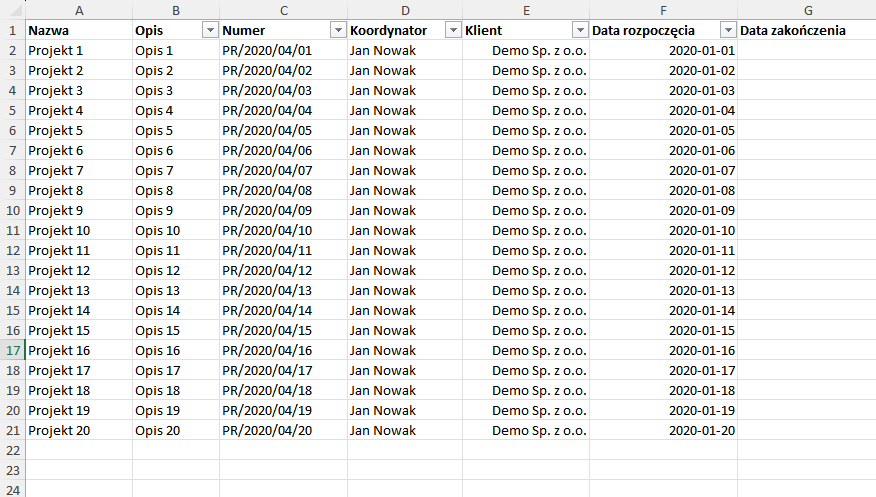Select date cell 2020-01-09
876x497 pixels.
pyautogui.click(x=663, y=211)
